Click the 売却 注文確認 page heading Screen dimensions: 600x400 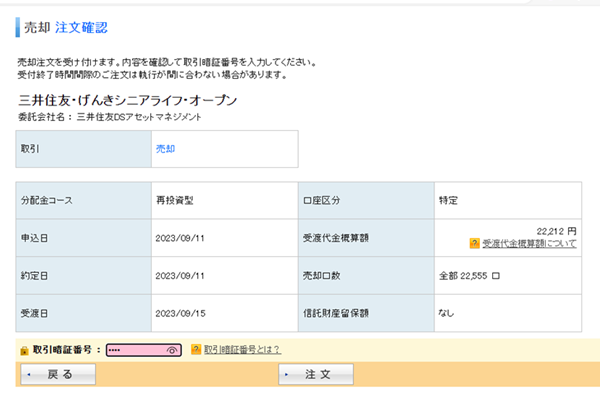tap(66, 28)
